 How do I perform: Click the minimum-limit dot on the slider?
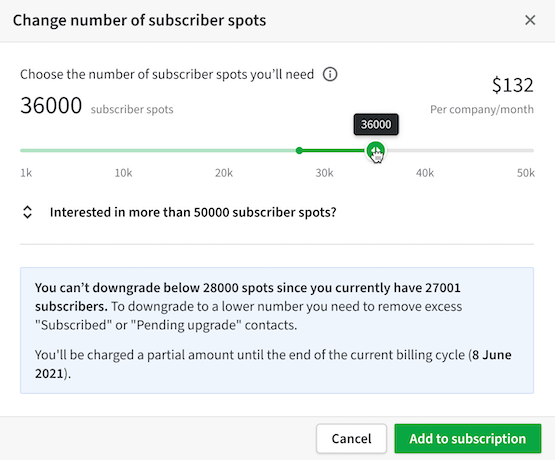point(299,151)
